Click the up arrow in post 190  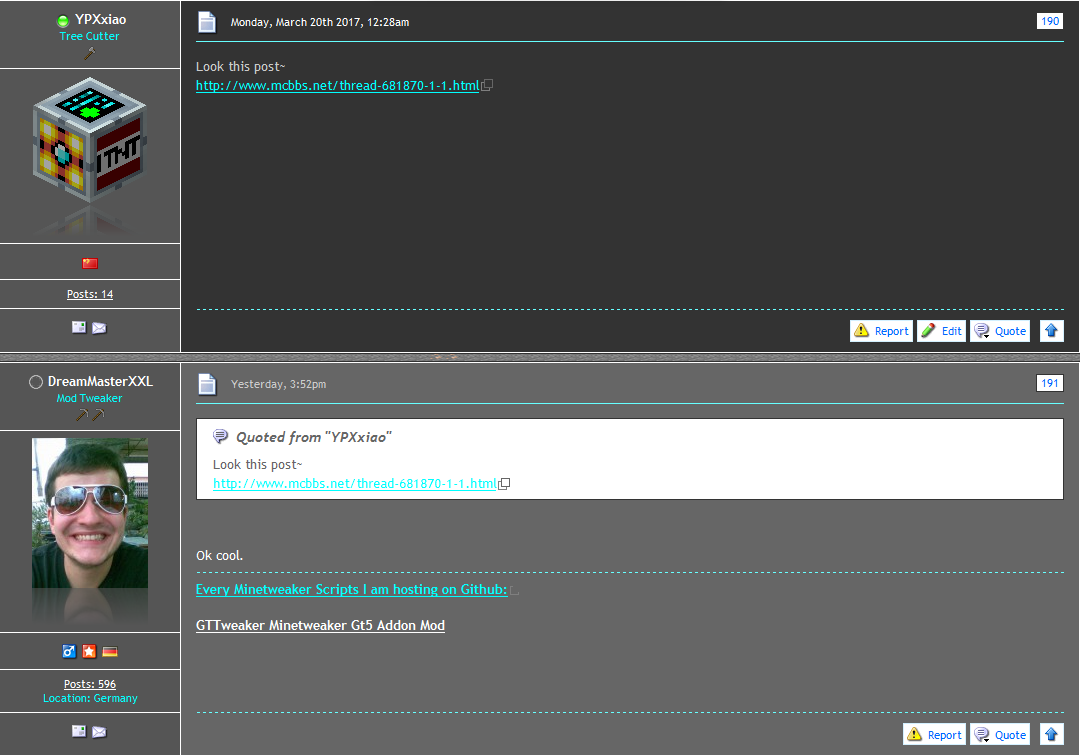(1051, 331)
